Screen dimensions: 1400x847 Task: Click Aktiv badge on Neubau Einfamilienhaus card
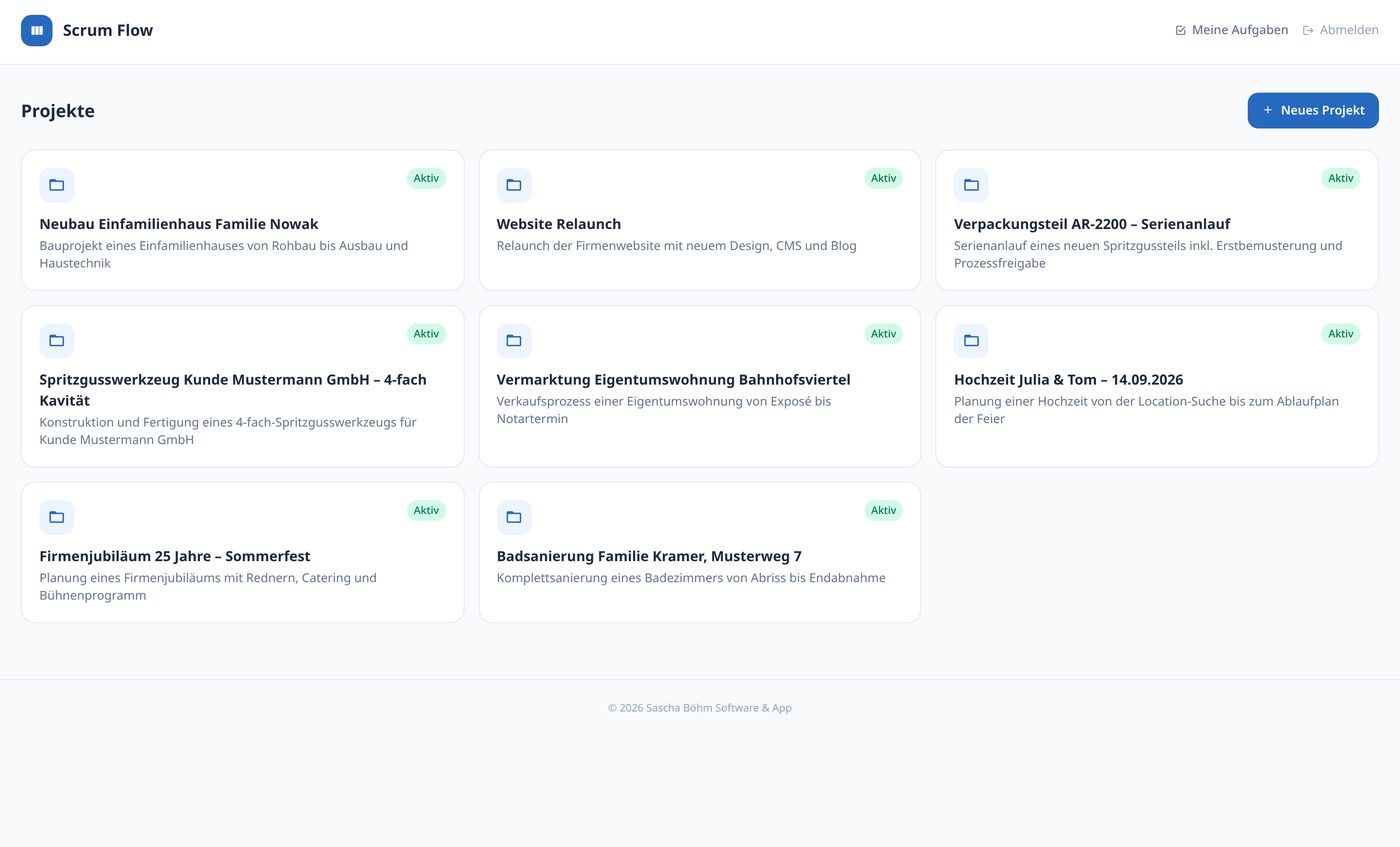coord(426,178)
